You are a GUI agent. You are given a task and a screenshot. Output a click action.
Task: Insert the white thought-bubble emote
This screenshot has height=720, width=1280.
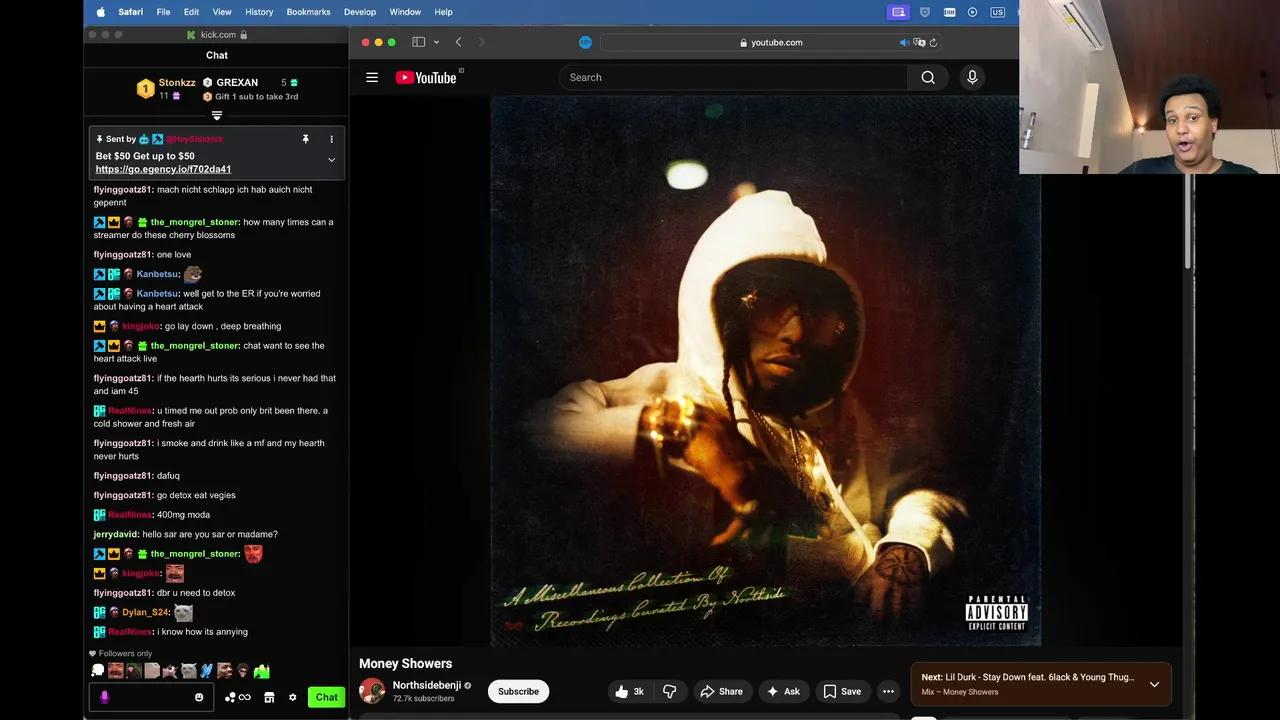click(98, 671)
